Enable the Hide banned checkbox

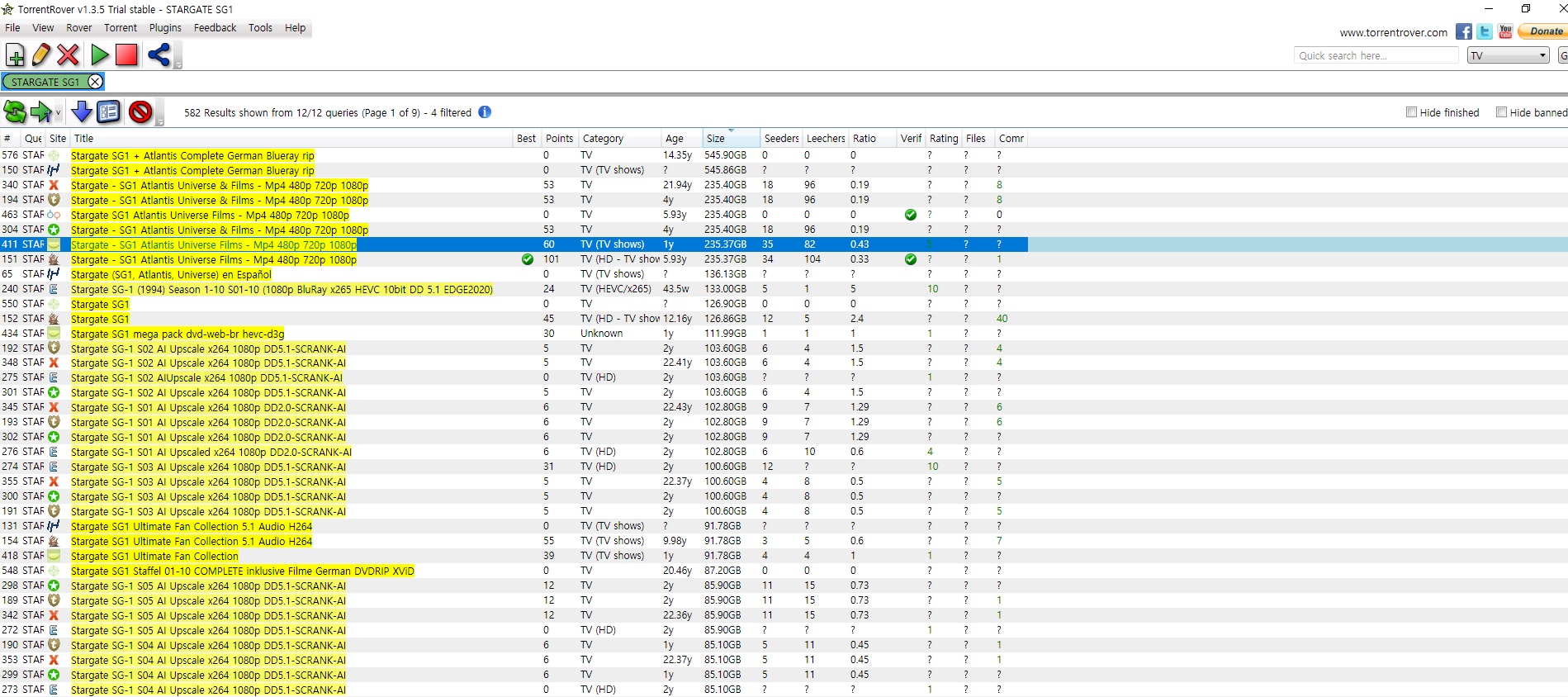point(1501,112)
